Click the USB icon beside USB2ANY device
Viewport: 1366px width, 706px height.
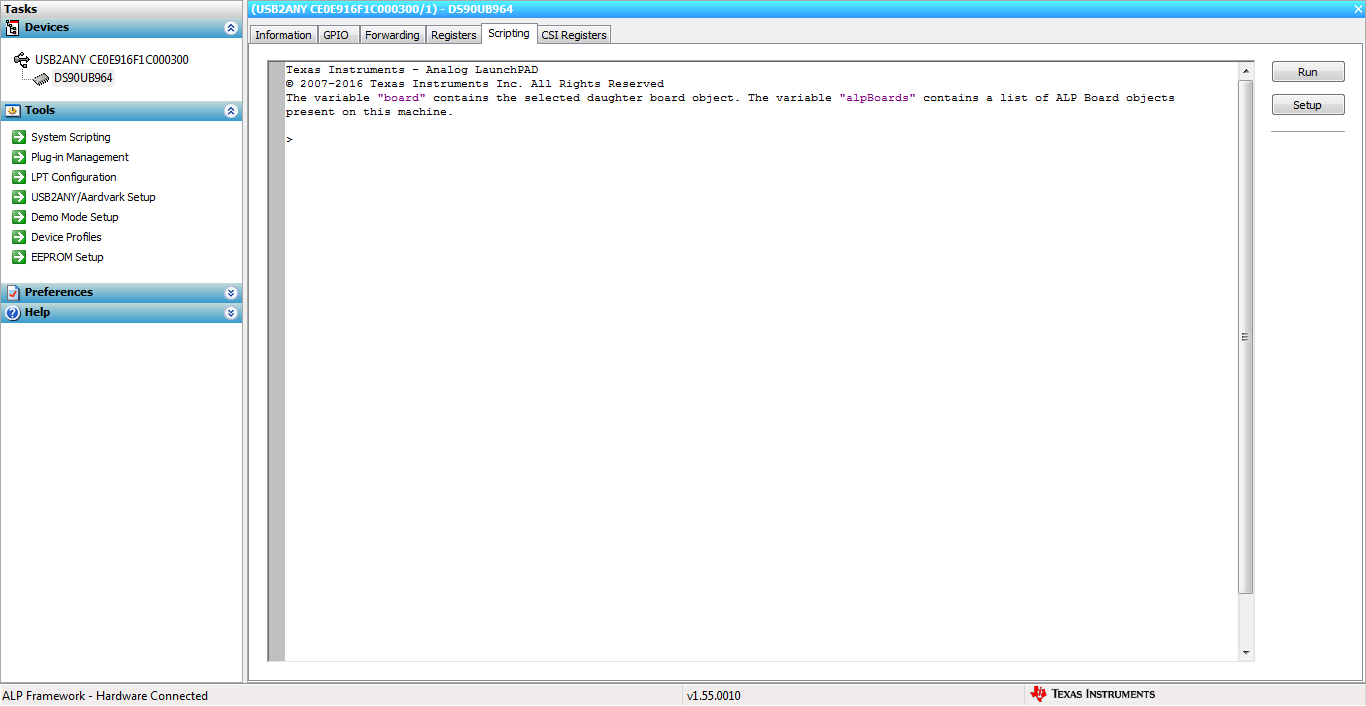[x=21, y=60]
